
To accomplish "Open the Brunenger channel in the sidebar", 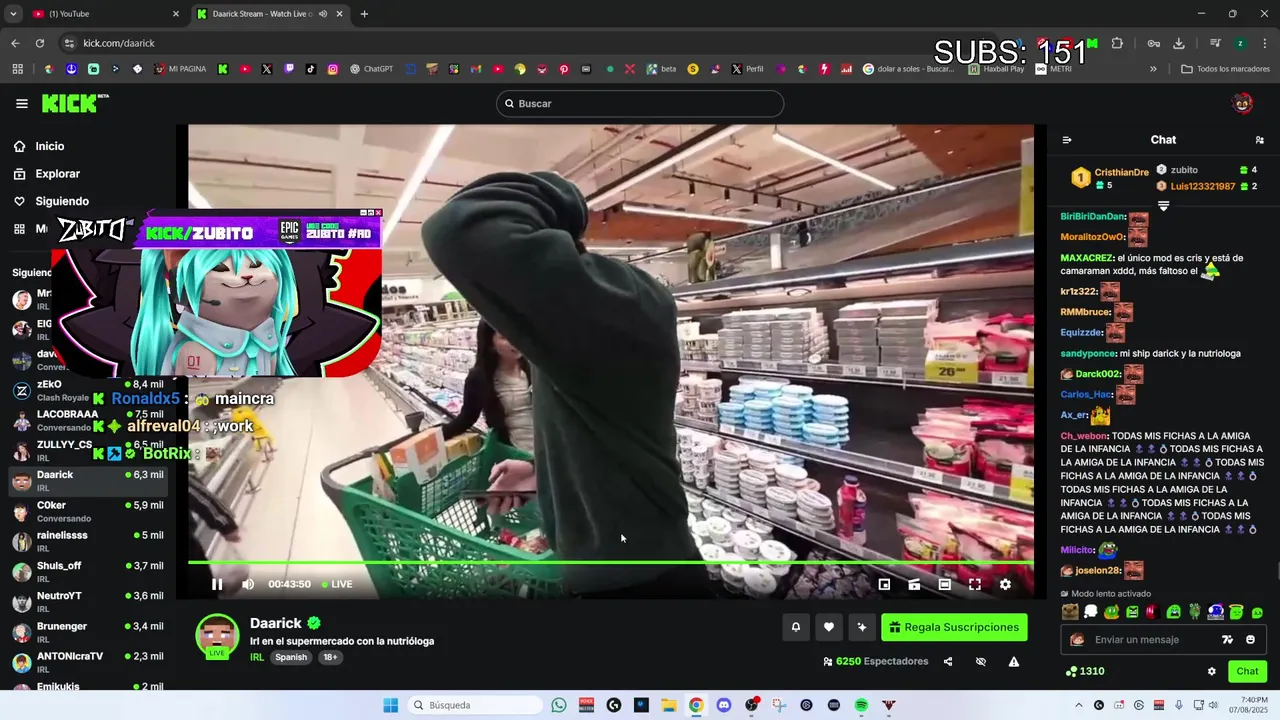I will click(x=88, y=632).
